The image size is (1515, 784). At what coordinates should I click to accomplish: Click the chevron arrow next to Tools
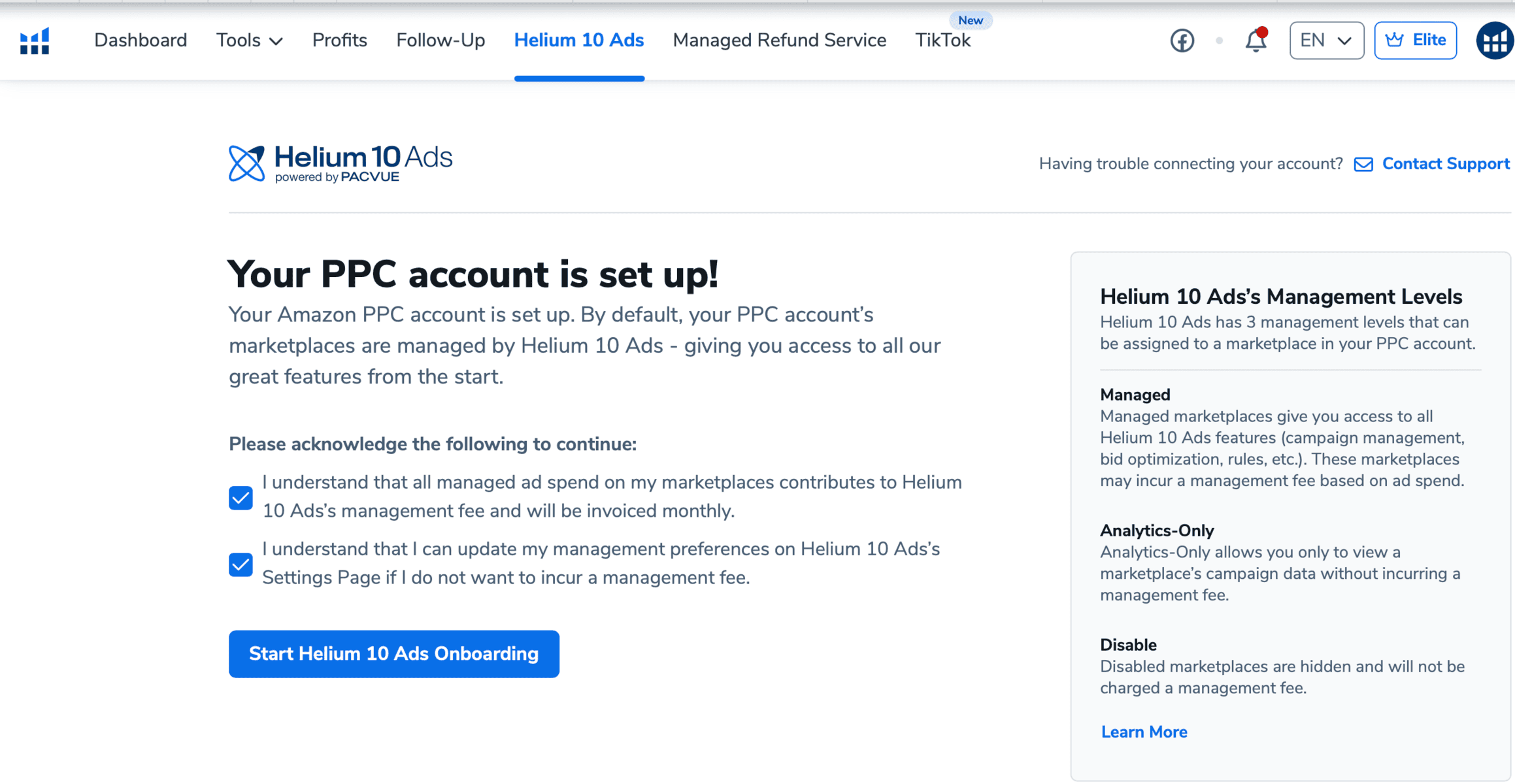pyautogui.click(x=276, y=41)
